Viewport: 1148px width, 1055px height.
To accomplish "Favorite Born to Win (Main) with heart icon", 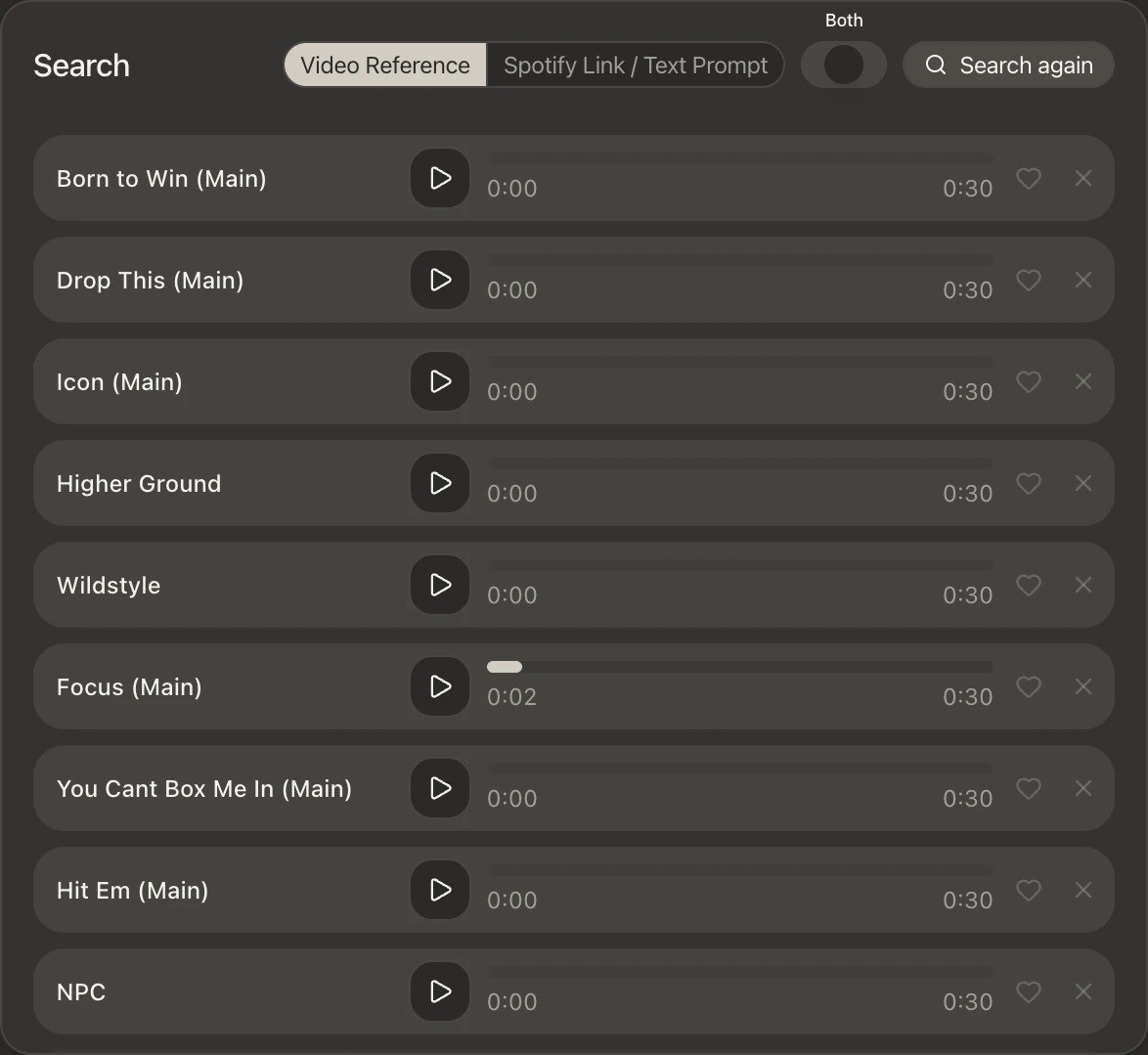I will [x=1029, y=178].
